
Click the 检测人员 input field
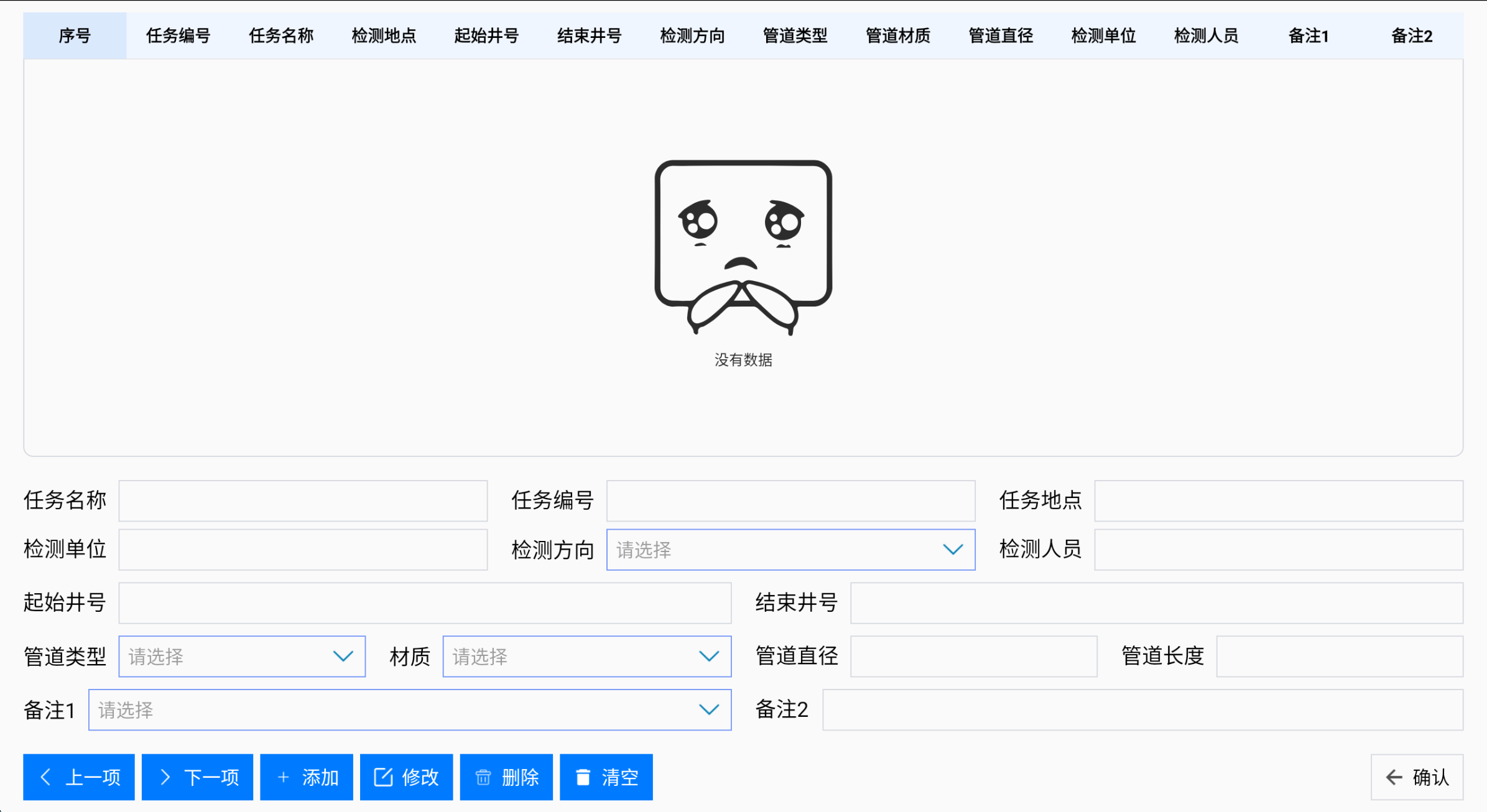[x=1279, y=550]
